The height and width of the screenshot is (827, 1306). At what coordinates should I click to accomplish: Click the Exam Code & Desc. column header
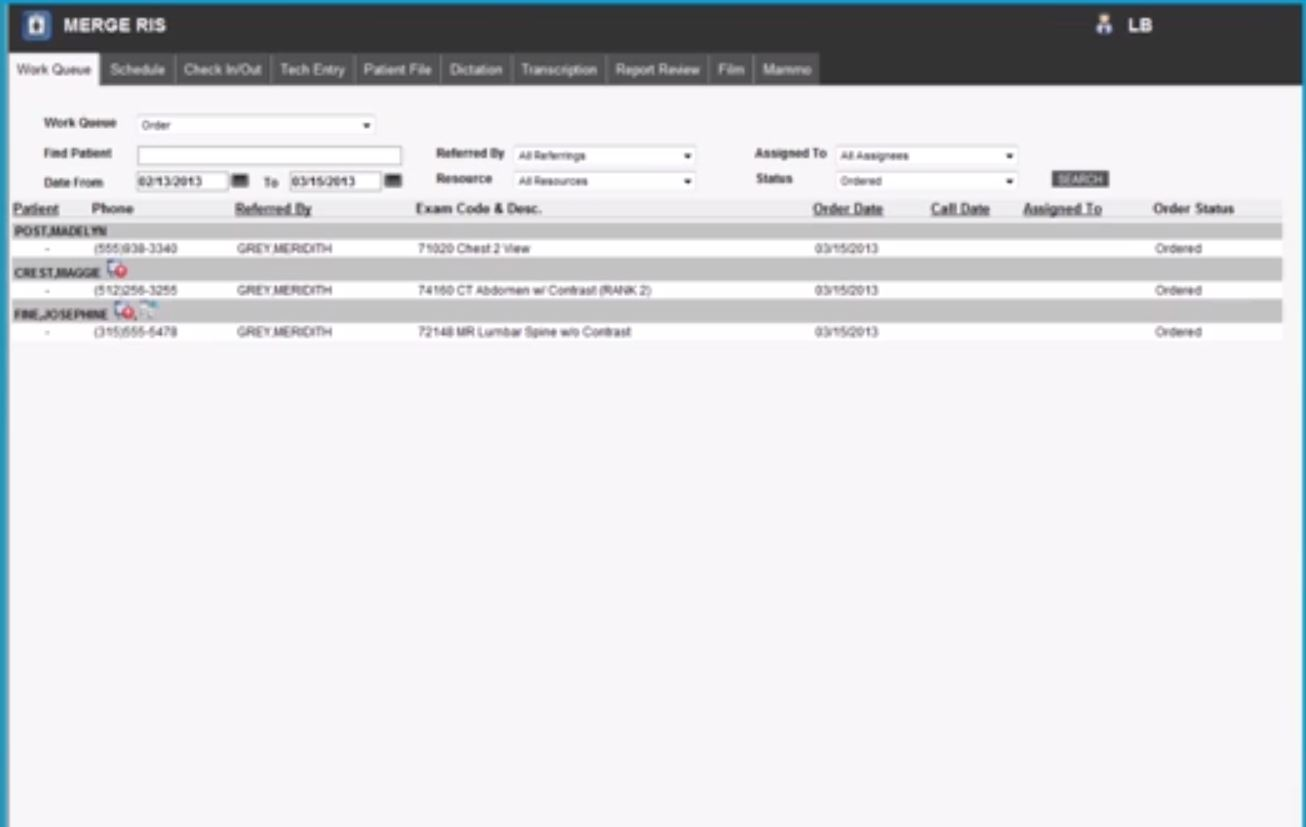pos(478,209)
